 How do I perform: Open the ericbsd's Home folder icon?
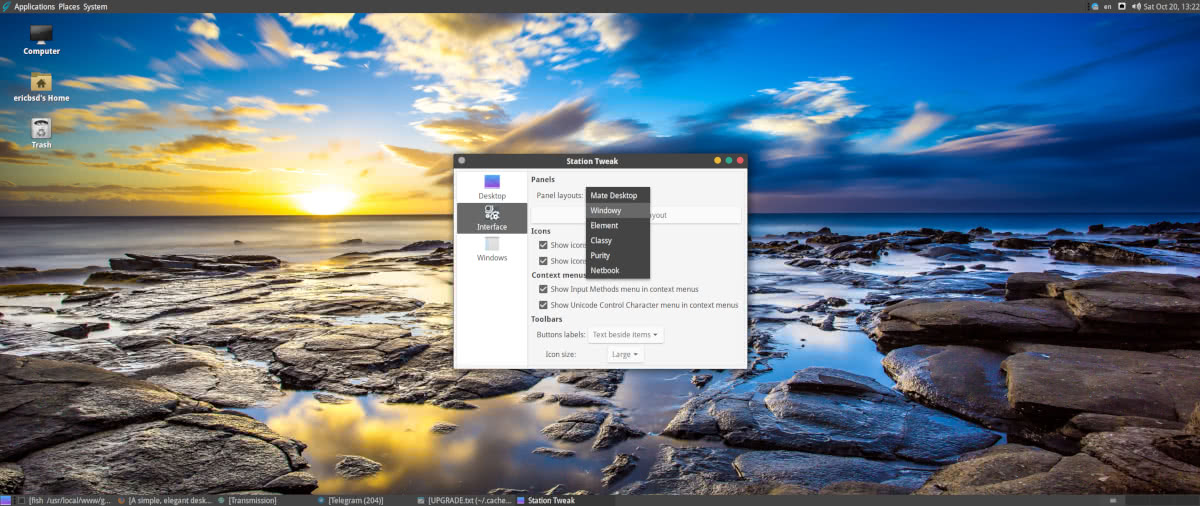[x=41, y=85]
